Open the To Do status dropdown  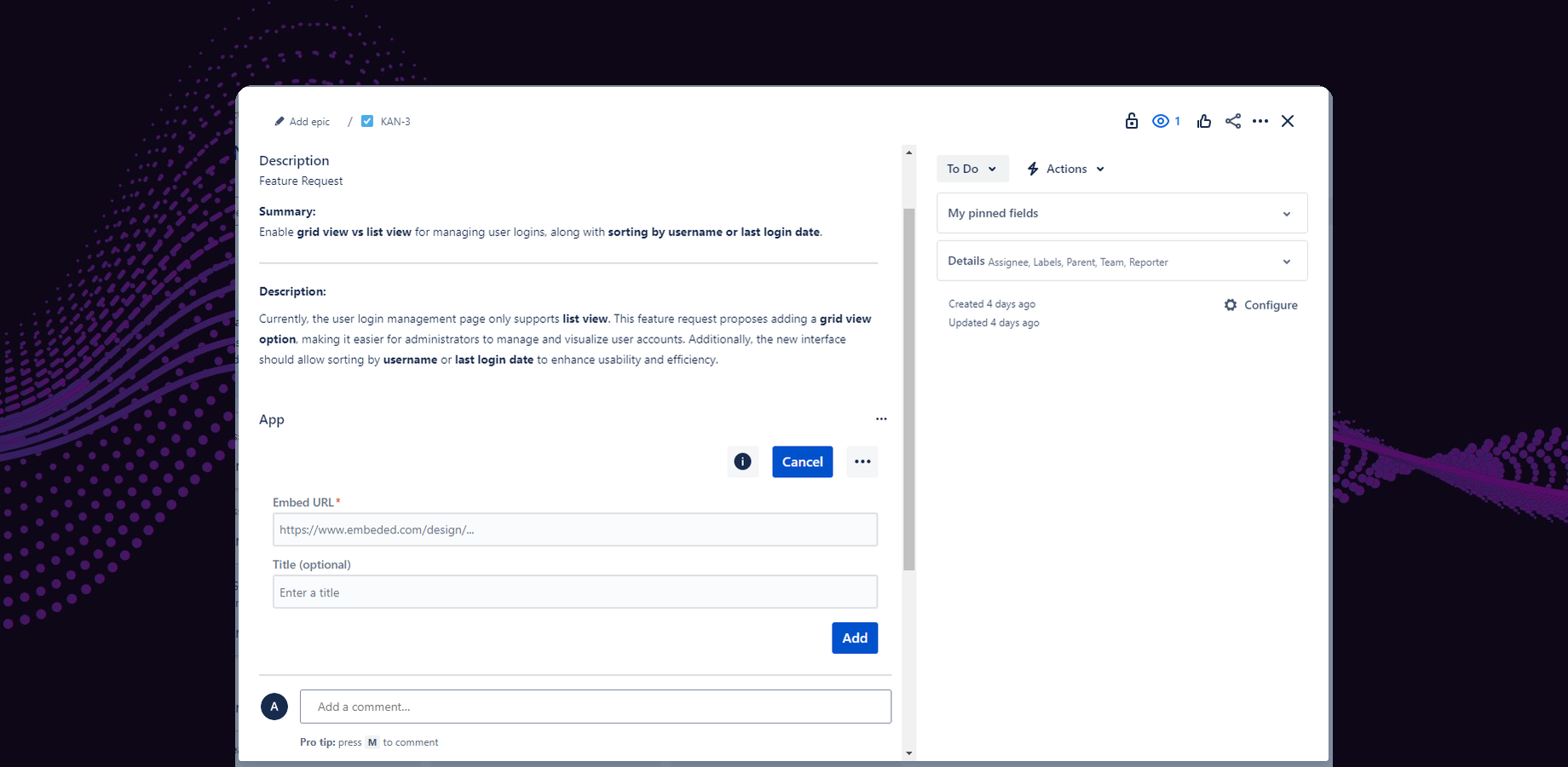pyautogui.click(x=971, y=168)
